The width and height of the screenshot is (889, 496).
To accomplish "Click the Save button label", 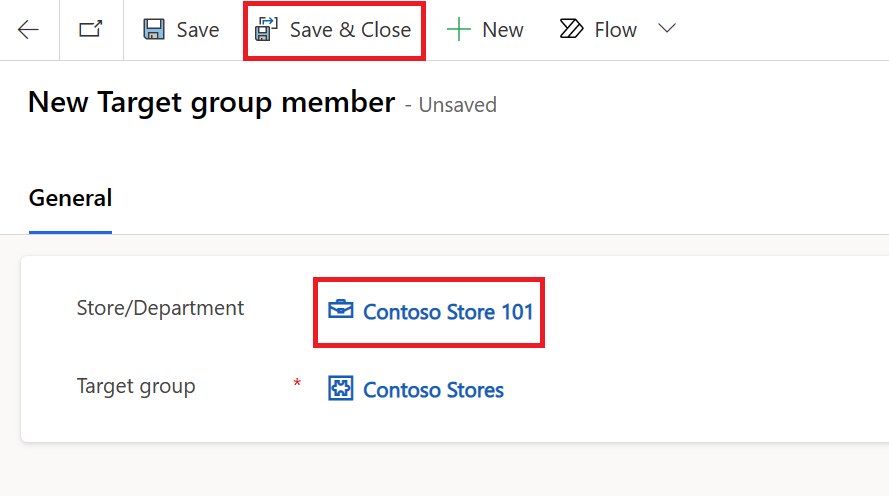I will click(197, 30).
